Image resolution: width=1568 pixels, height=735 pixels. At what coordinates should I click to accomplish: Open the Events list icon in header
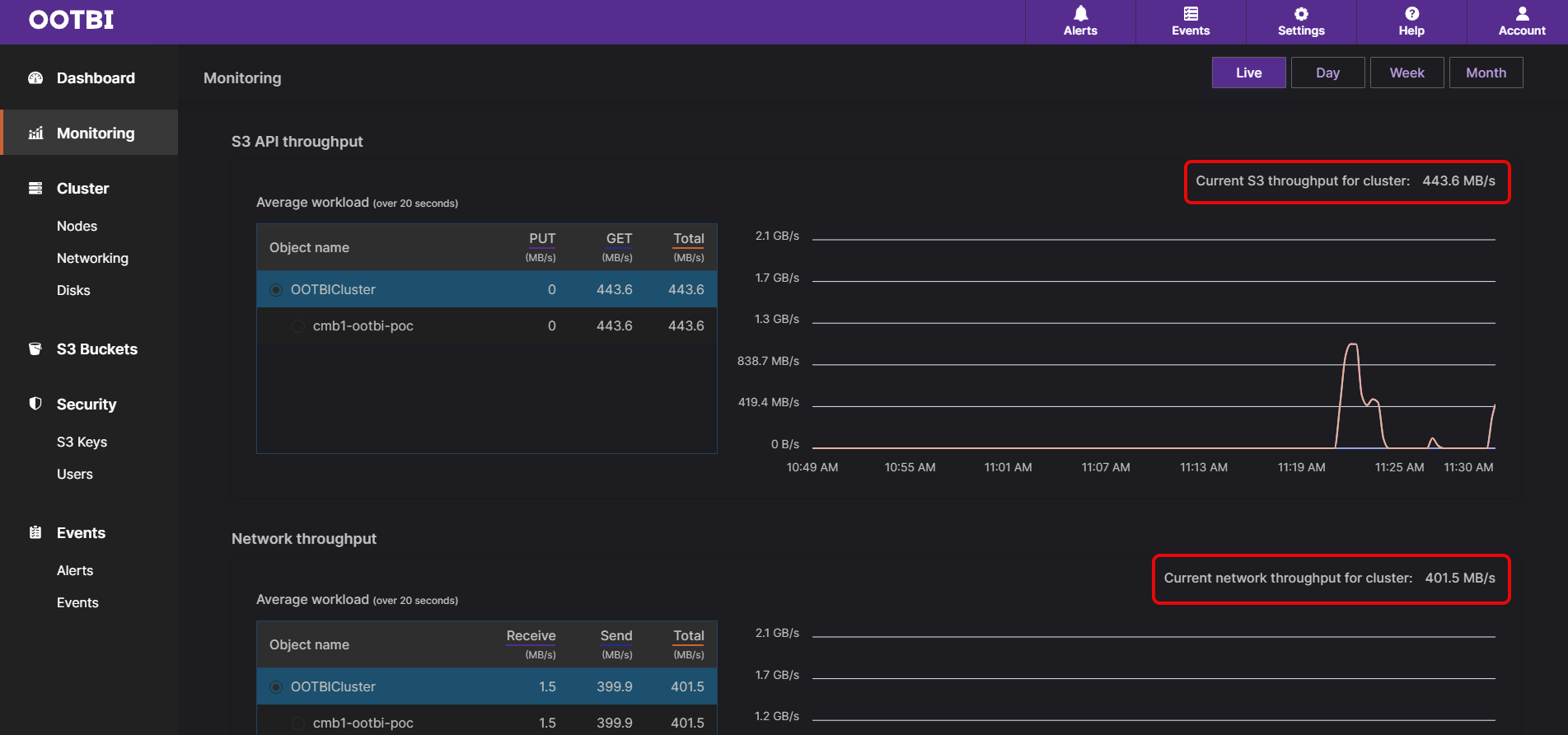1191,14
